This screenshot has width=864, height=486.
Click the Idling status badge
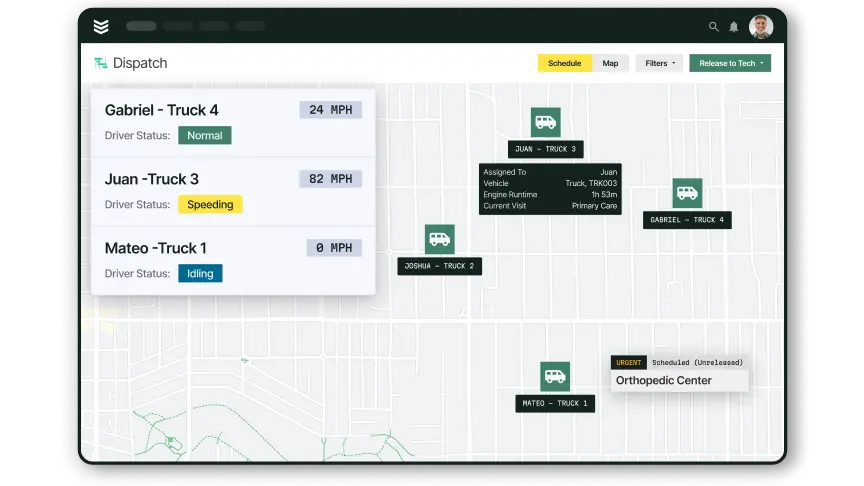pos(200,273)
